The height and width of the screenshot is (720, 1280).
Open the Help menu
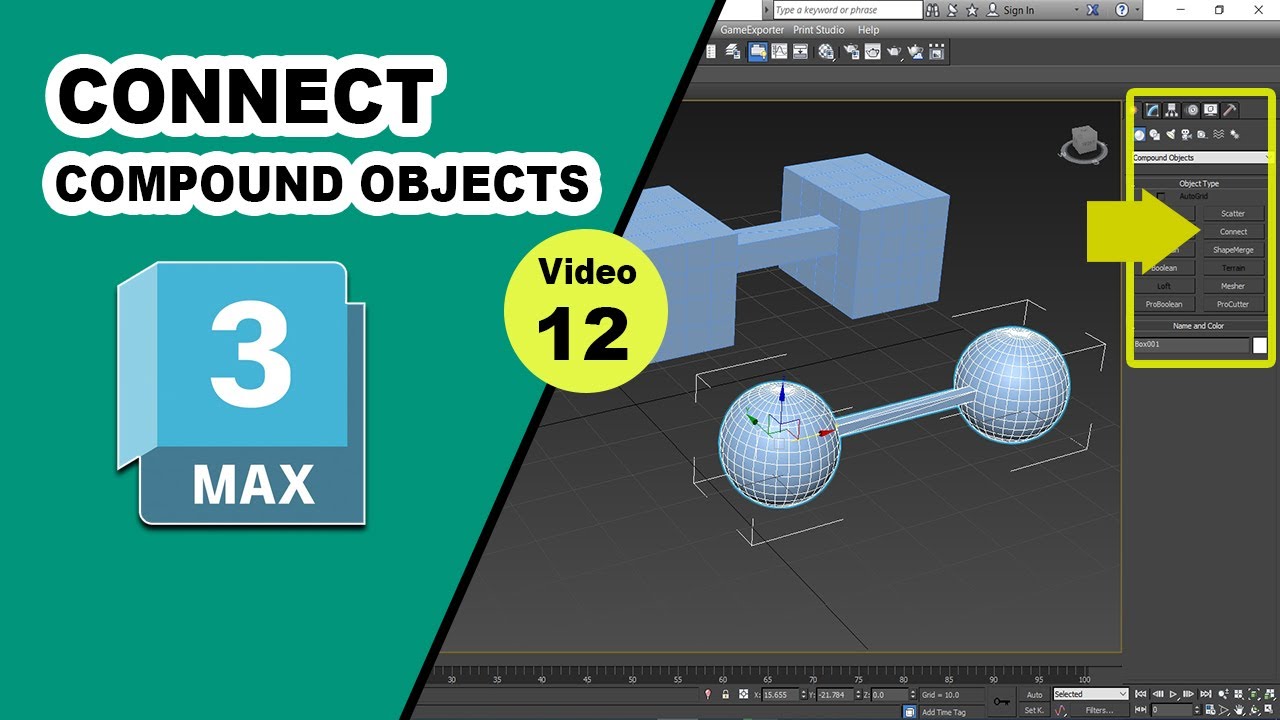pos(868,30)
